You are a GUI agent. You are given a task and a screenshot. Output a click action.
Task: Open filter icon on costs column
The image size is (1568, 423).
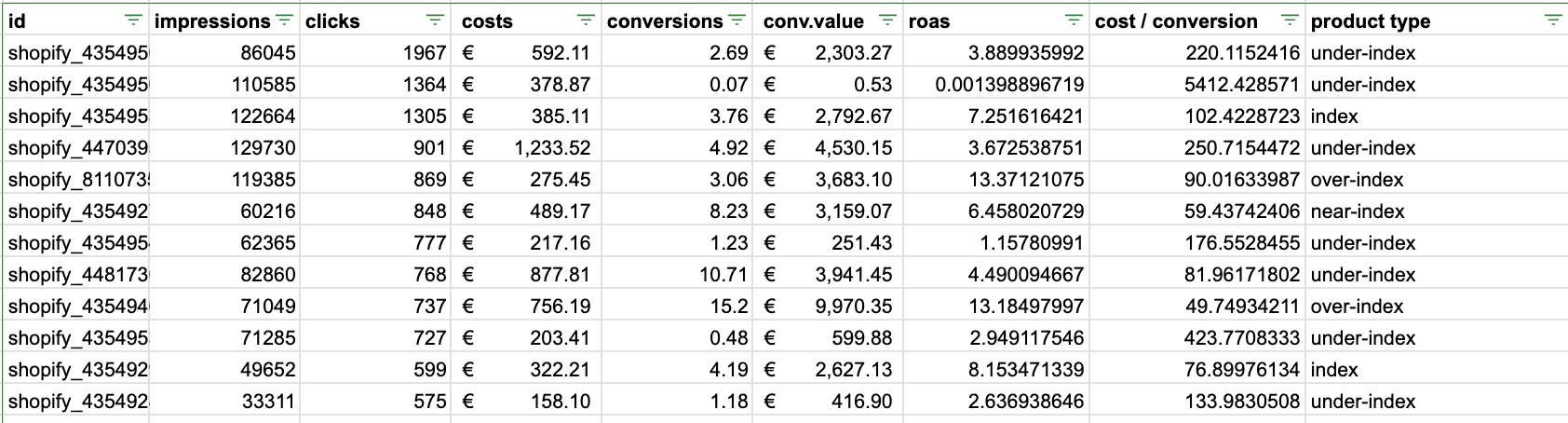(586, 20)
